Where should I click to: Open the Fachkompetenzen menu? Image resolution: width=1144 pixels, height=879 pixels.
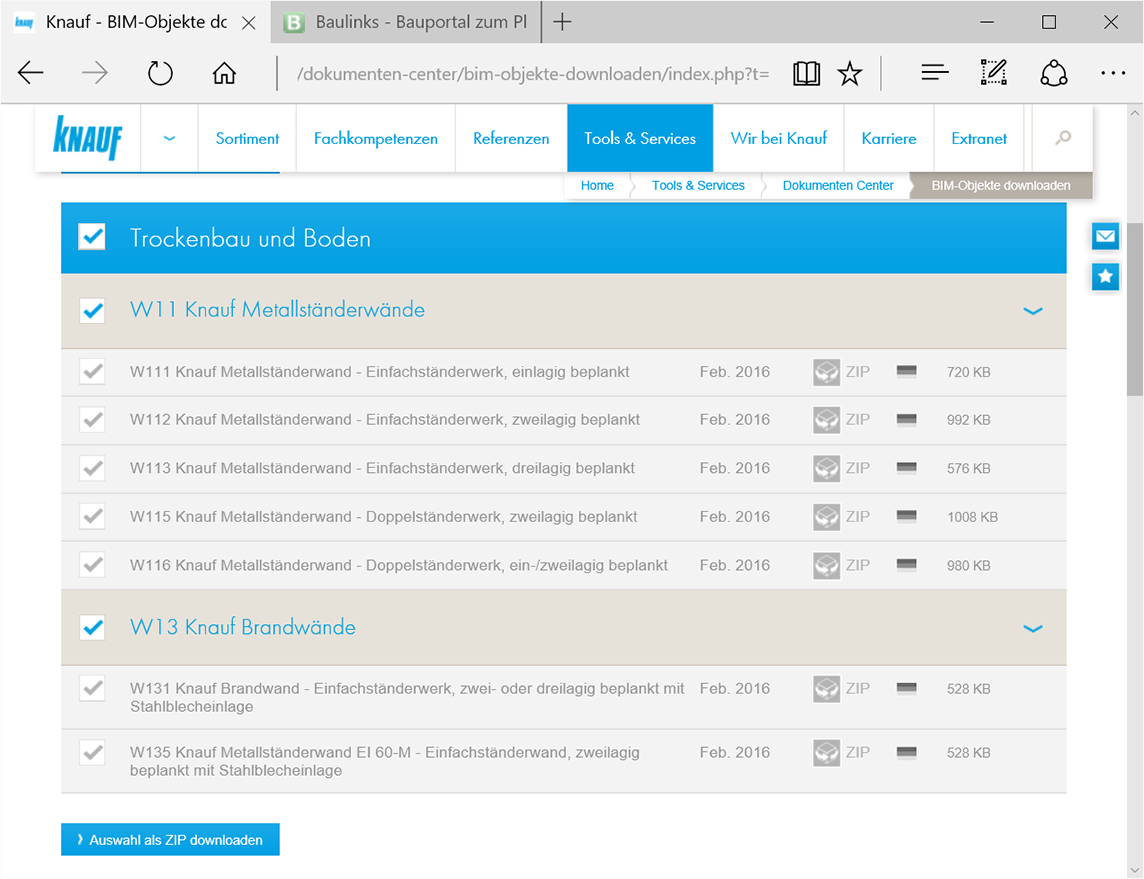click(x=376, y=138)
